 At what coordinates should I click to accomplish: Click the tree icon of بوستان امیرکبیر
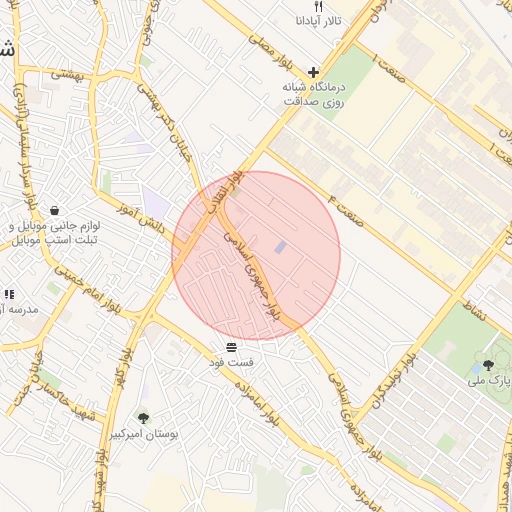click(143, 418)
